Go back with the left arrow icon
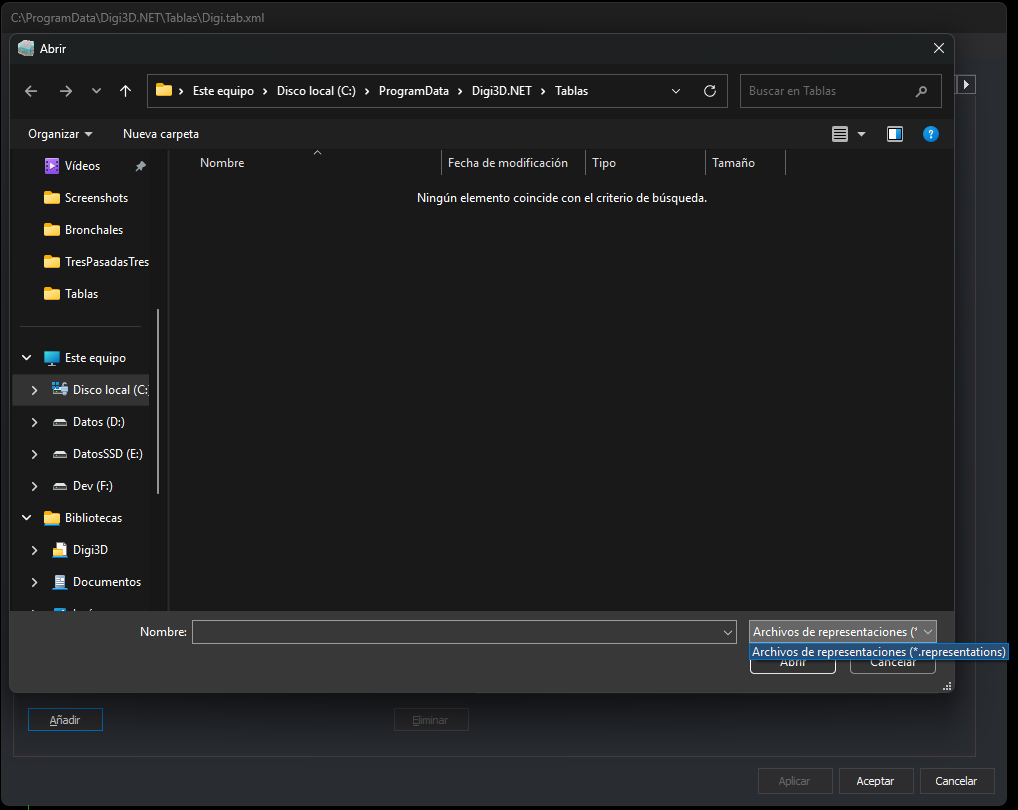This screenshot has width=1018, height=810. click(31, 91)
